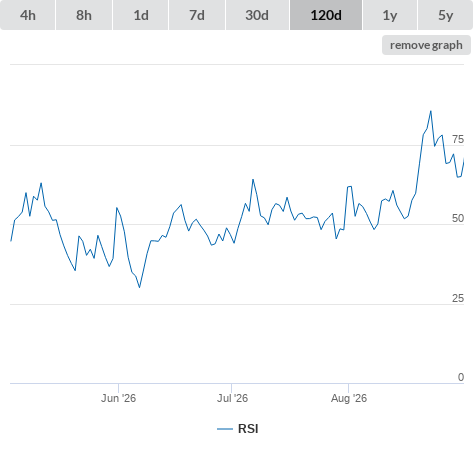Screen dimensions: 474x455
Task: Toggle the RSI series legend label
Action: (x=248, y=429)
